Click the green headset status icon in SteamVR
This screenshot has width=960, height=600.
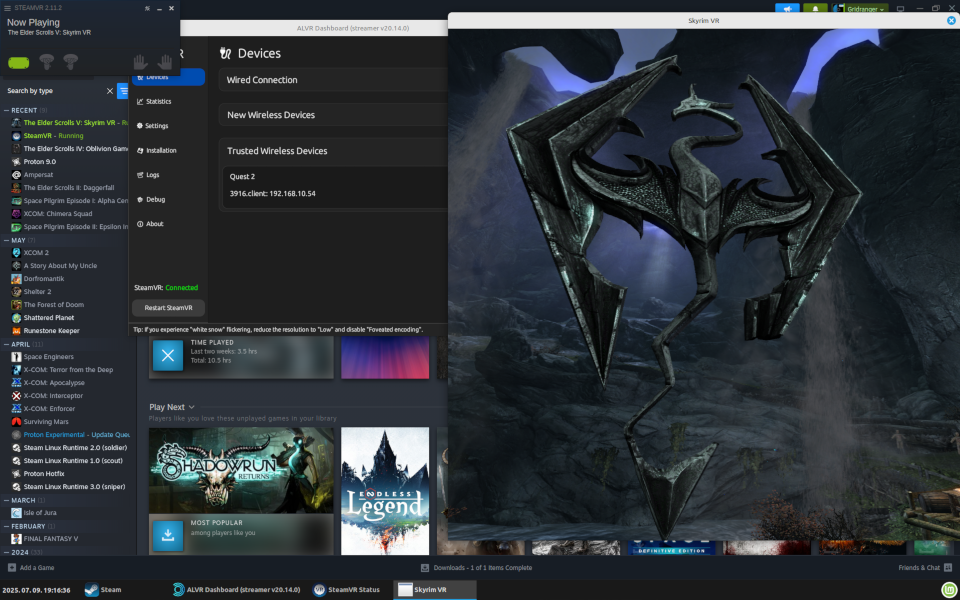point(19,62)
